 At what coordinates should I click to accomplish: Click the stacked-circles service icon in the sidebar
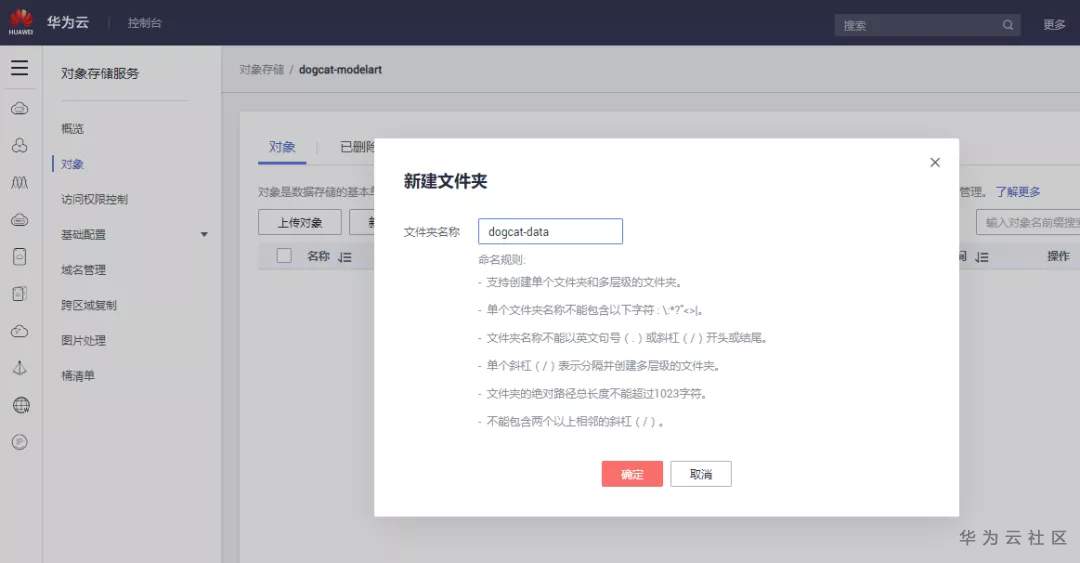(x=20, y=145)
